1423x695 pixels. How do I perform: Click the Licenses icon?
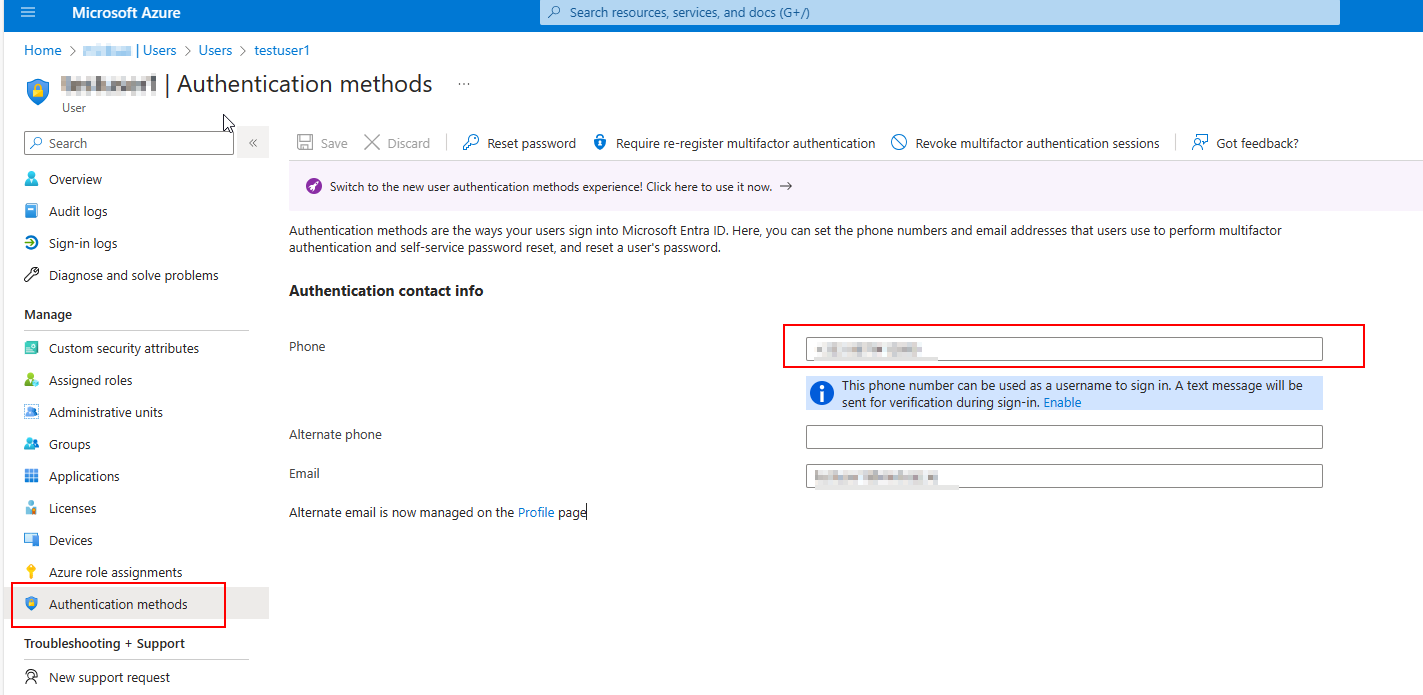point(31,508)
